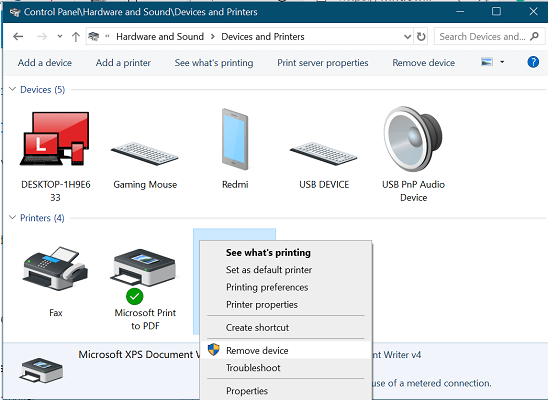Click Add a printer
Screen dimensions: 548x400
(x=123, y=63)
